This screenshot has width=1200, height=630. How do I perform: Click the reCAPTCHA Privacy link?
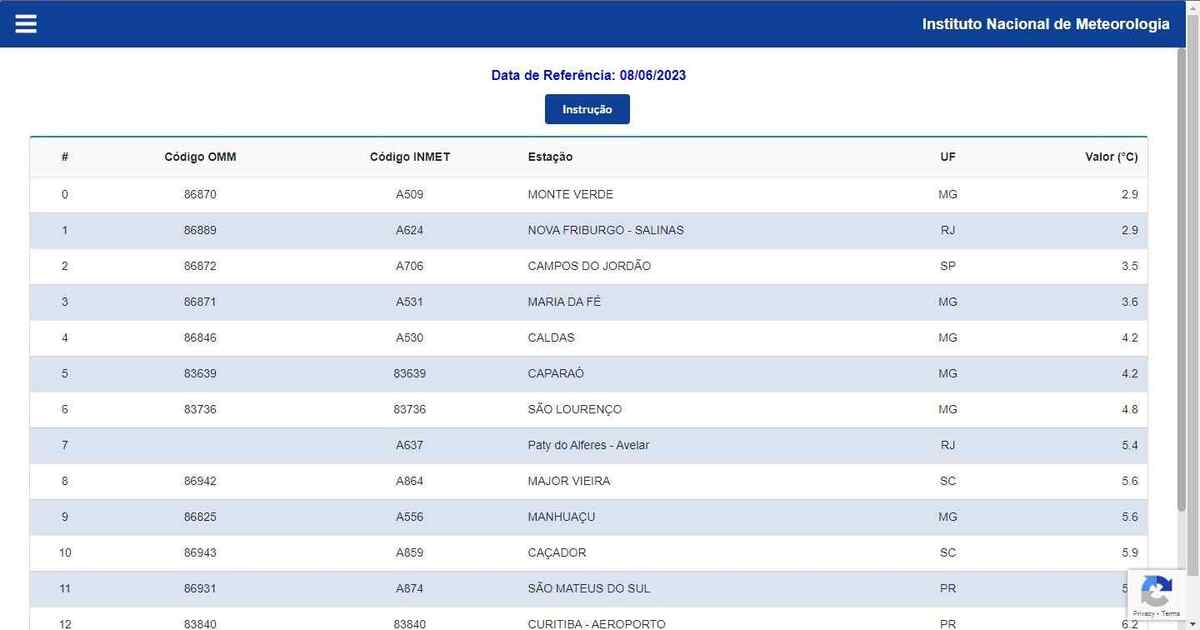[x=1144, y=613]
